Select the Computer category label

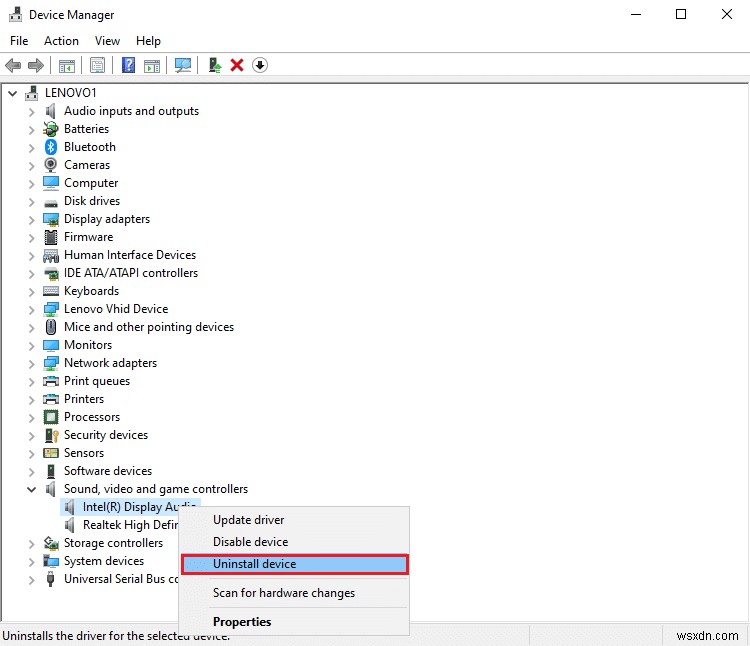coord(91,183)
